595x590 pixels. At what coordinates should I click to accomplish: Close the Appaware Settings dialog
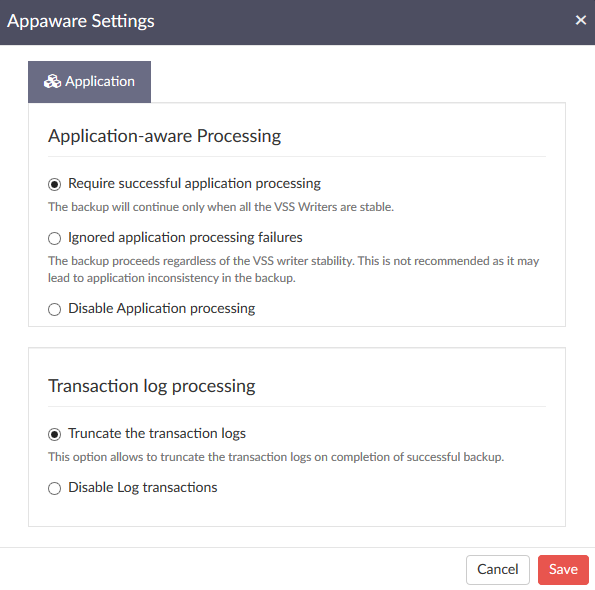pos(581,20)
